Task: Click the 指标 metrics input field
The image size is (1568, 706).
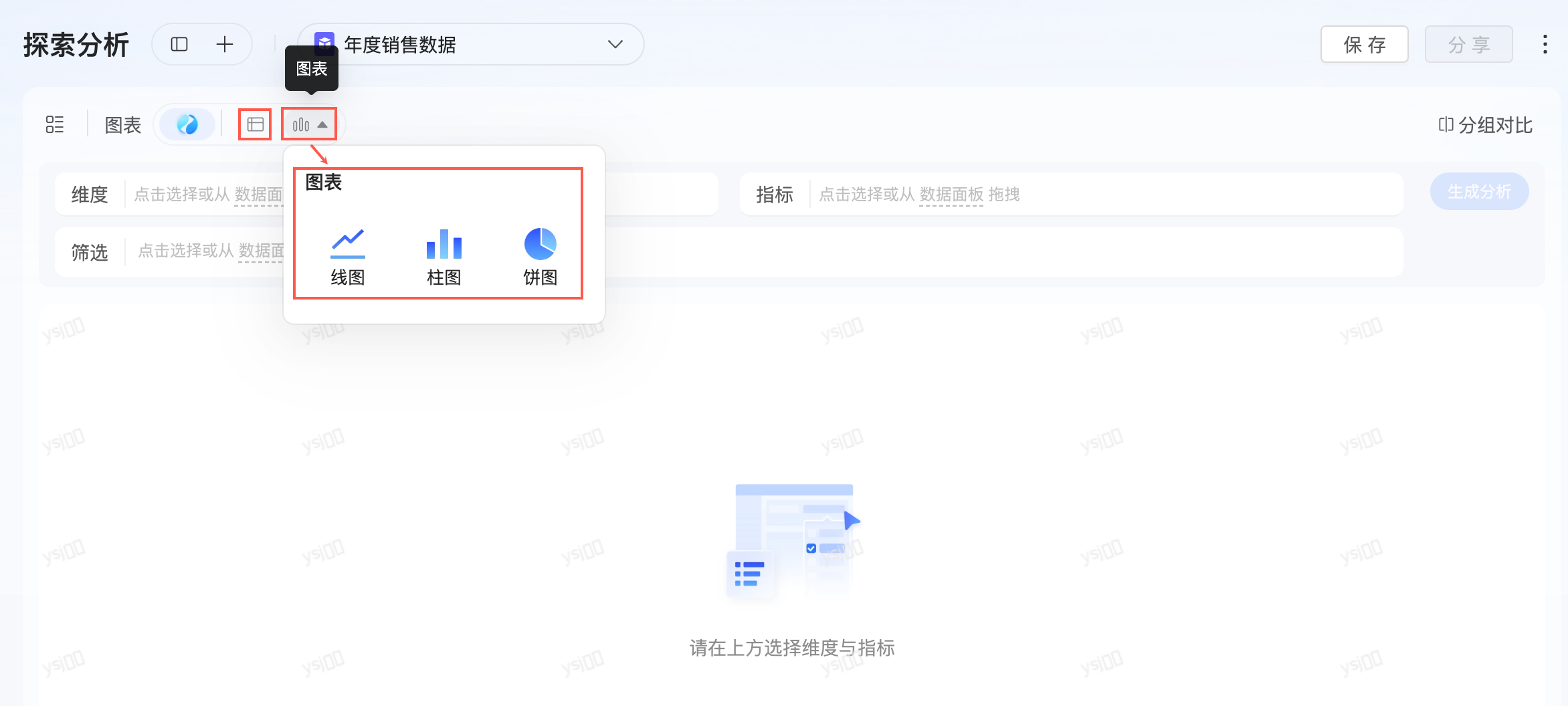Action: (x=1072, y=195)
